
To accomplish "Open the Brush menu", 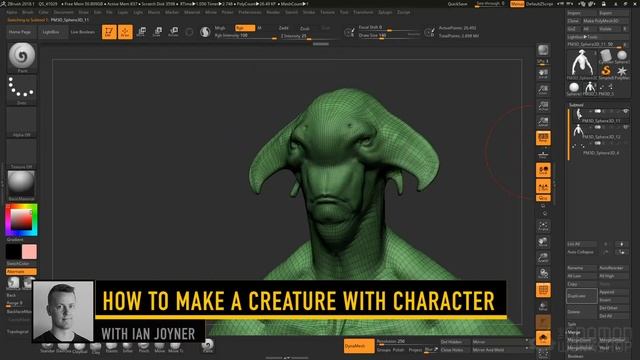I will point(28,12).
